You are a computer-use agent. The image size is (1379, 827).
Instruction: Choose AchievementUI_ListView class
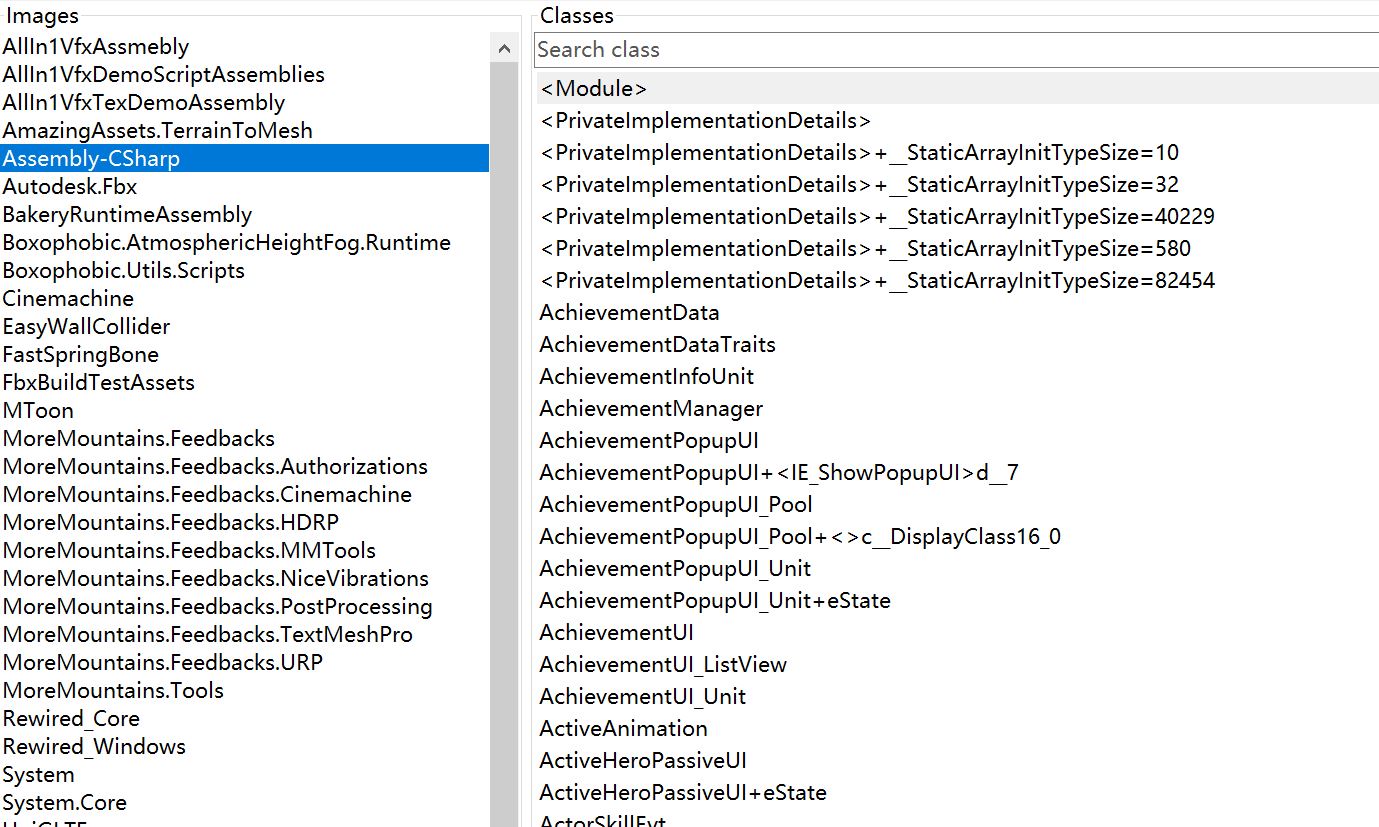click(x=958, y=664)
